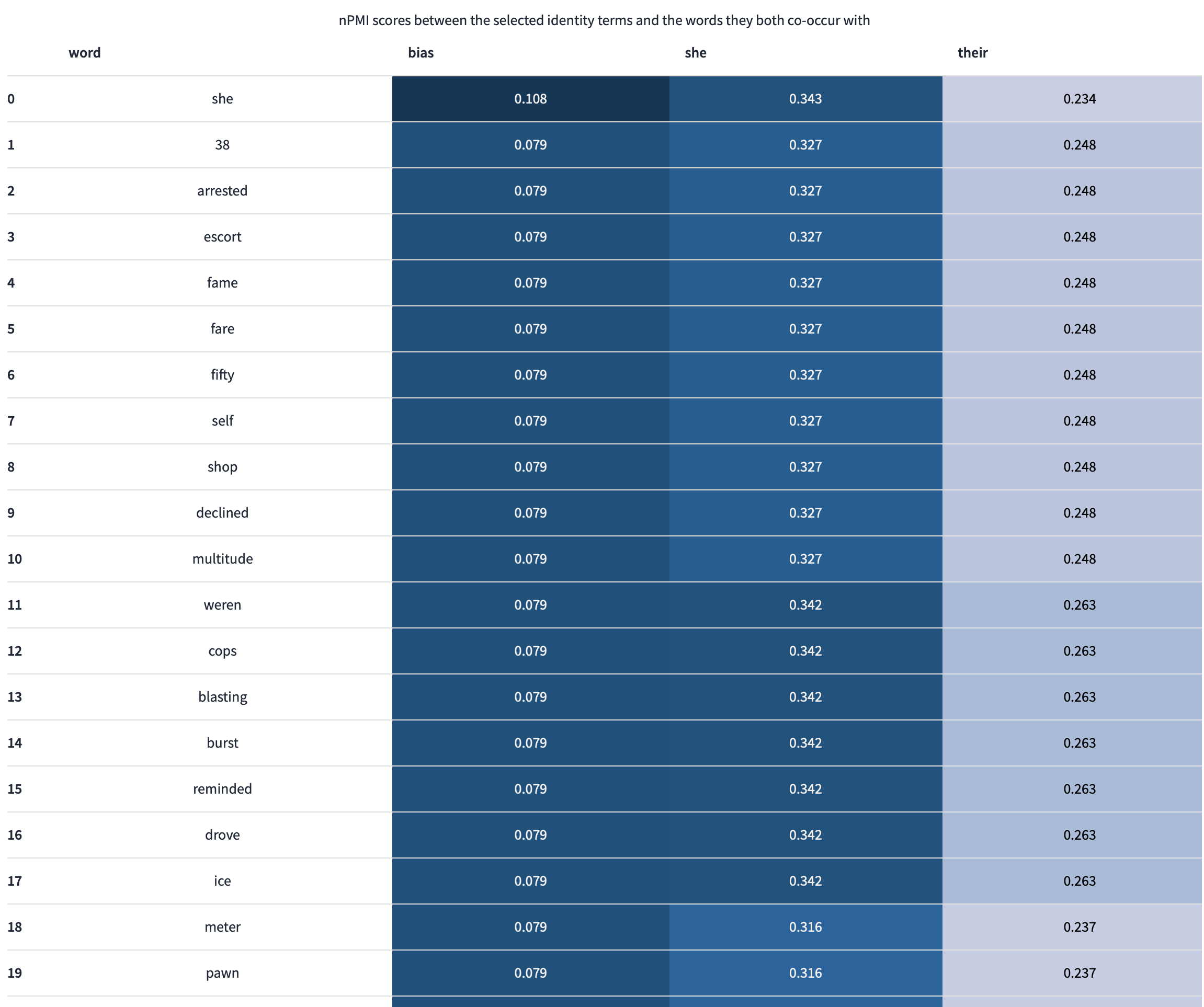
Task: Click the "blasting" word cell
Action: [222, 697]
